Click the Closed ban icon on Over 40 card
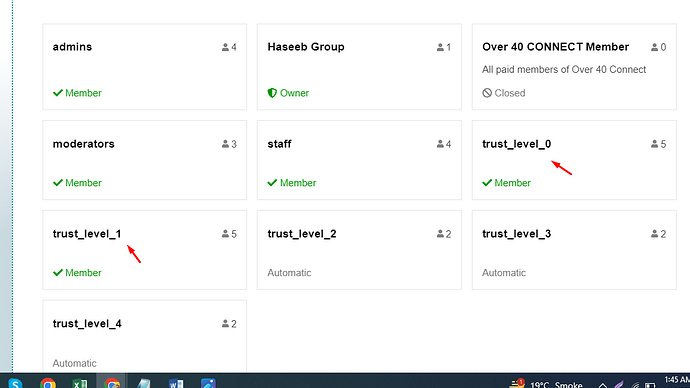This screenshot has height=388, width=690. 487,93
